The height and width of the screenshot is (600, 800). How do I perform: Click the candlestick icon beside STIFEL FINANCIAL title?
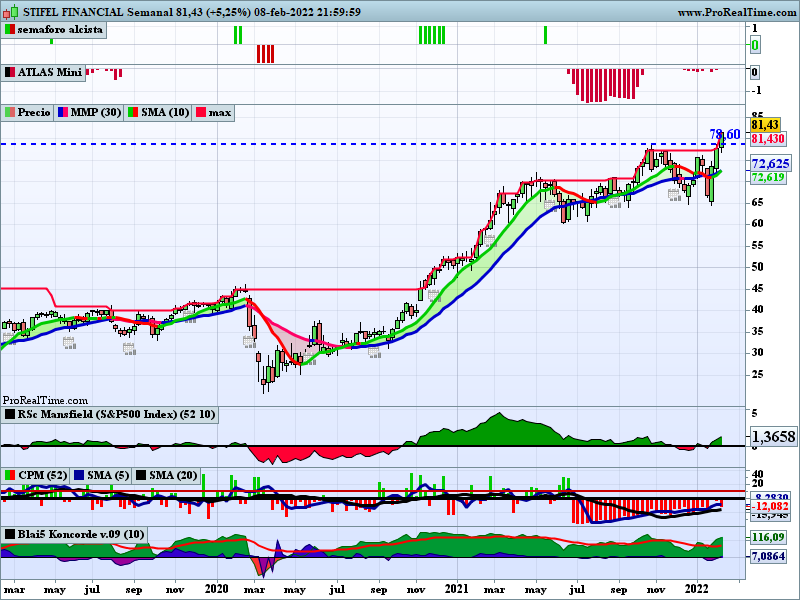point(10,11)
